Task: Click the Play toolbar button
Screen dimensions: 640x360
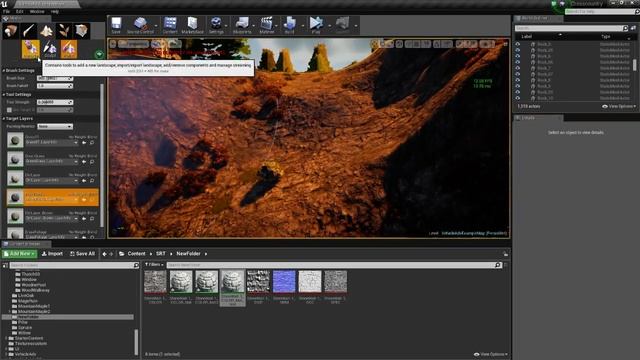Action: (x=316, y=25)
